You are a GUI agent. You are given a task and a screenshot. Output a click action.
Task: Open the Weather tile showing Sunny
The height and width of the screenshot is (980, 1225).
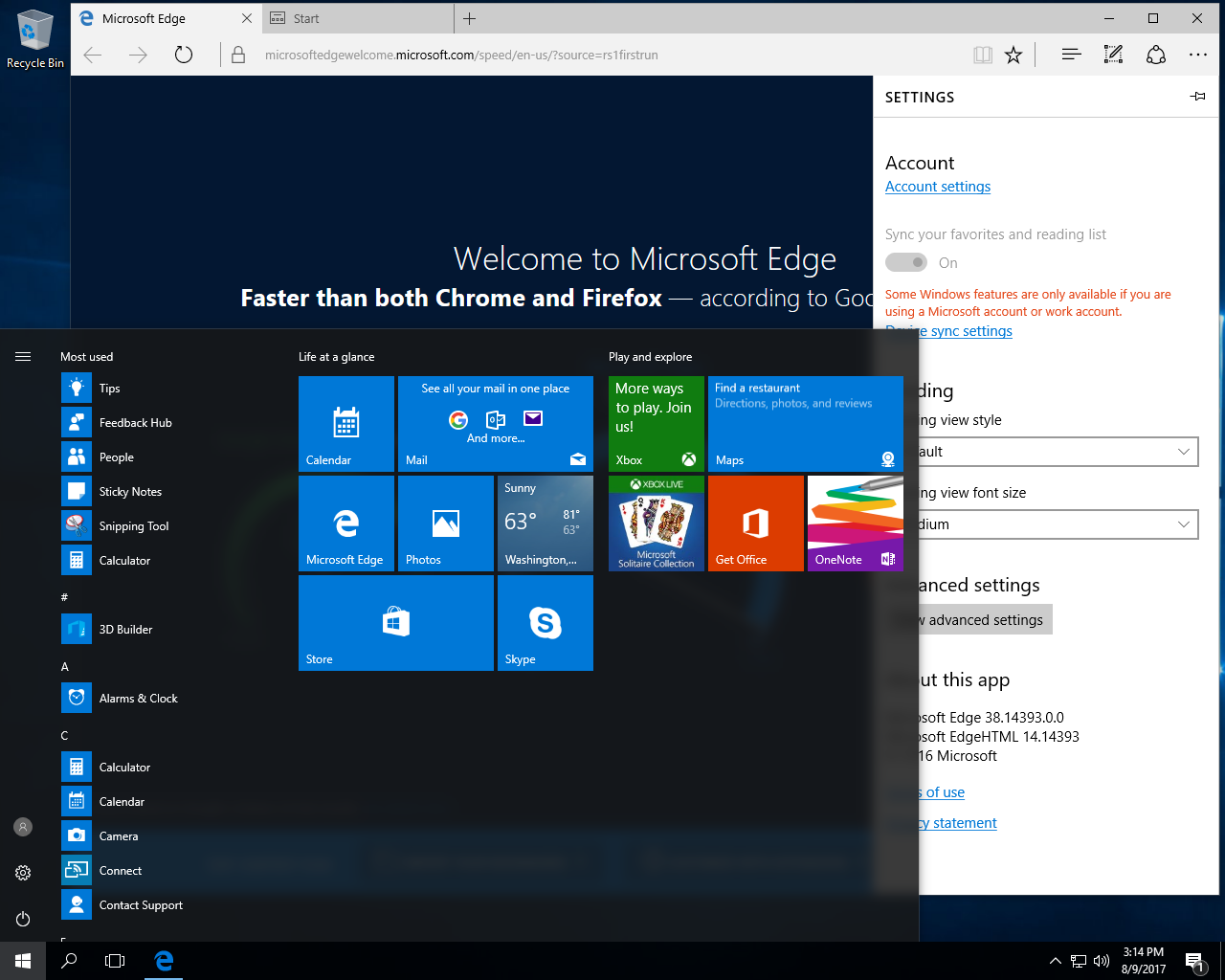(x=546, y=523)
